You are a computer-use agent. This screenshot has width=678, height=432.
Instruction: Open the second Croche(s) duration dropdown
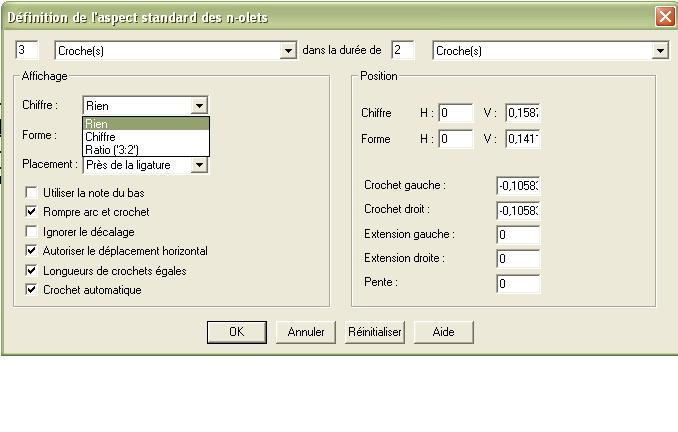click(x=660, y=51)
